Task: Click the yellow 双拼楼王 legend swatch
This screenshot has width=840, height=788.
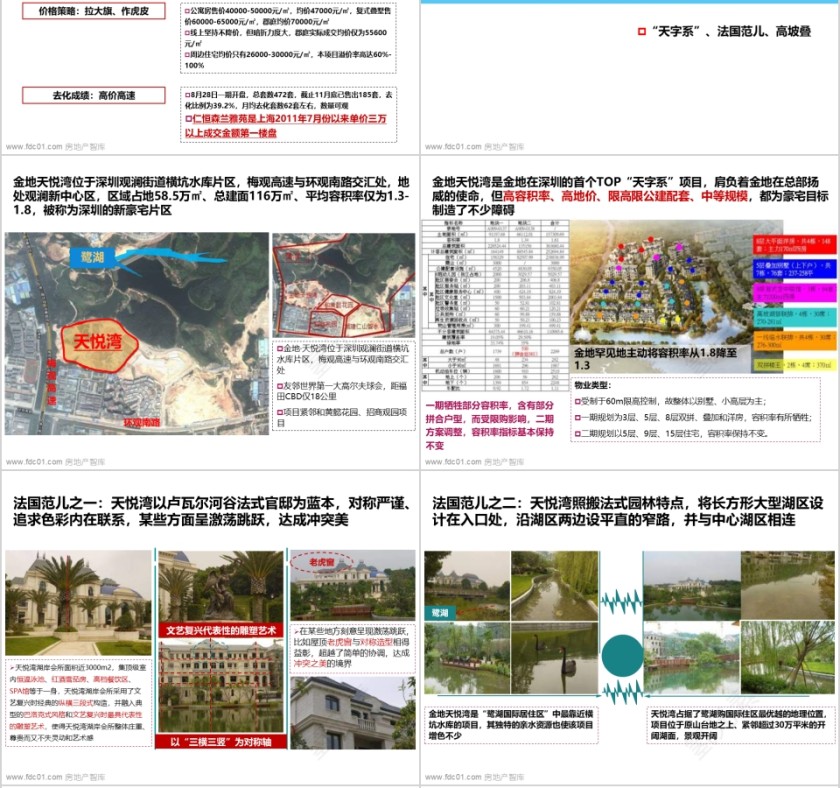Action: [793, 364]
